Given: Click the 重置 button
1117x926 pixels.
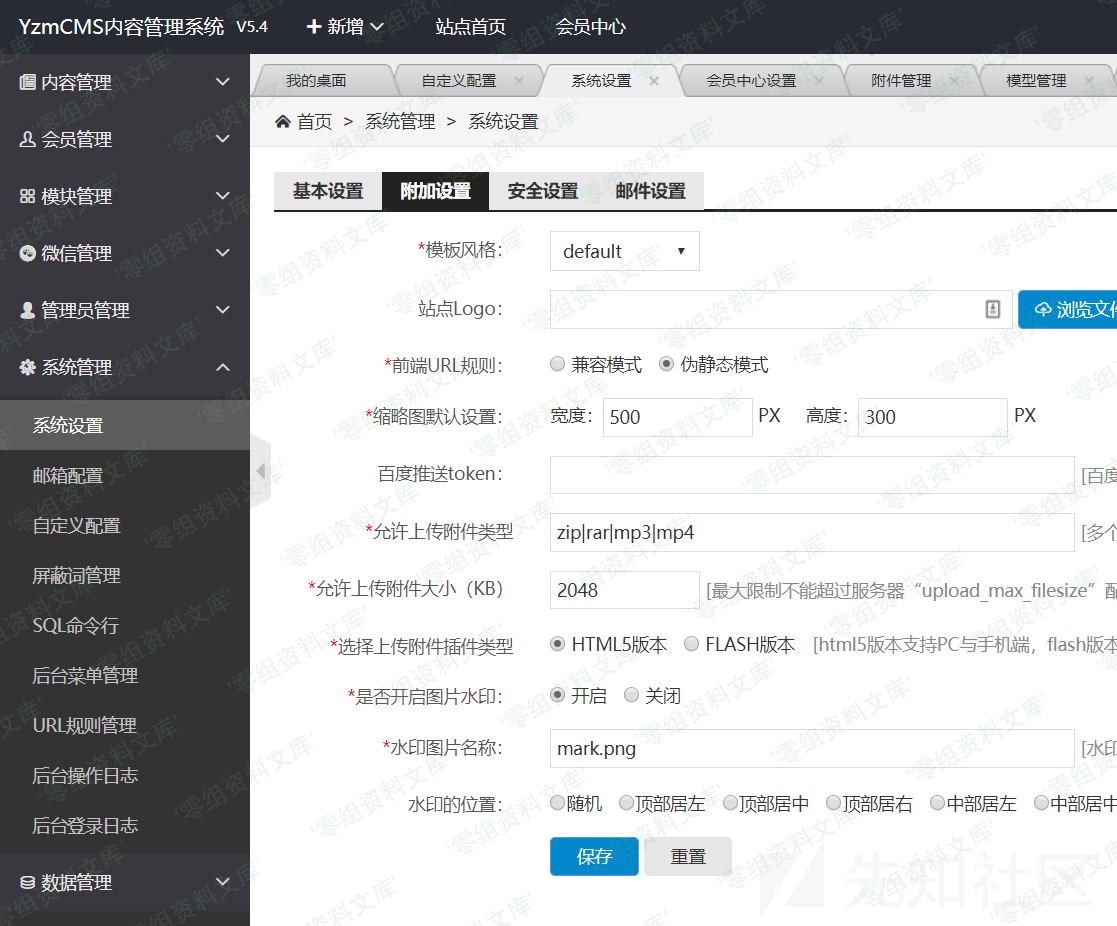Looking at the screenshot, I should point(688,856).
